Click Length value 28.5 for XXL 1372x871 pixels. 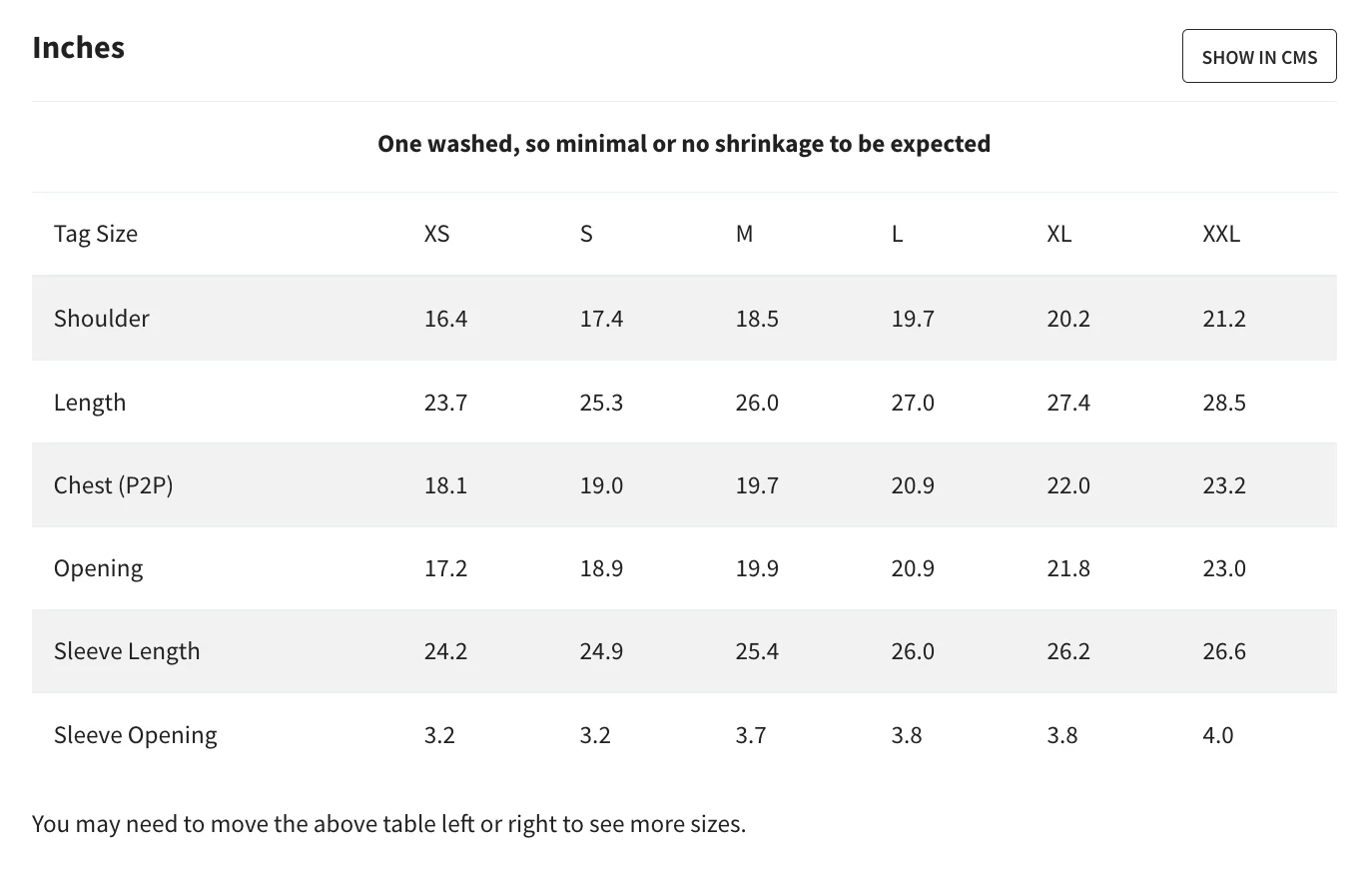tap(1224, 403)
